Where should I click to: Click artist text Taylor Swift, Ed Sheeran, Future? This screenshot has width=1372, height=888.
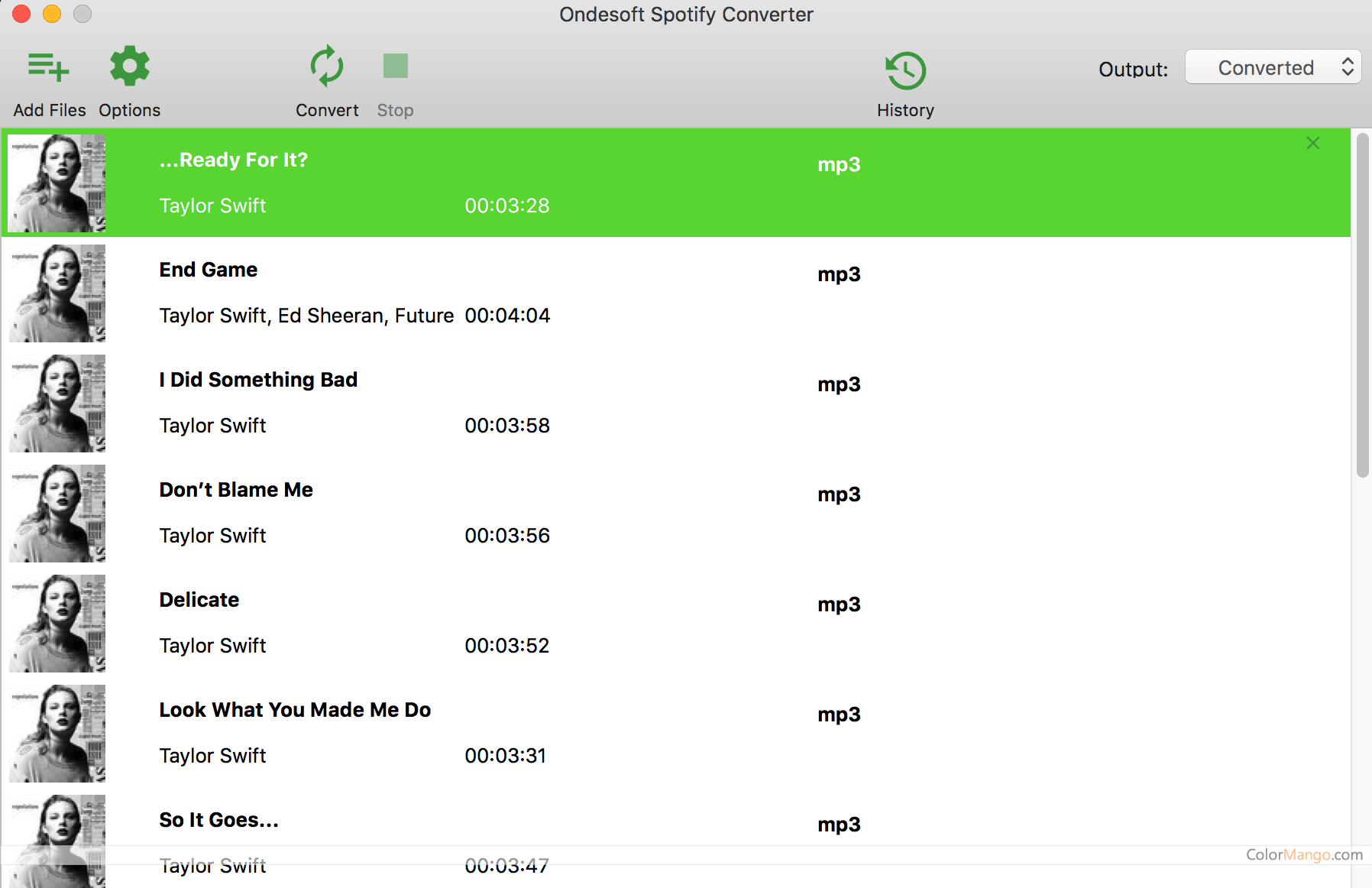click(306, 316)
